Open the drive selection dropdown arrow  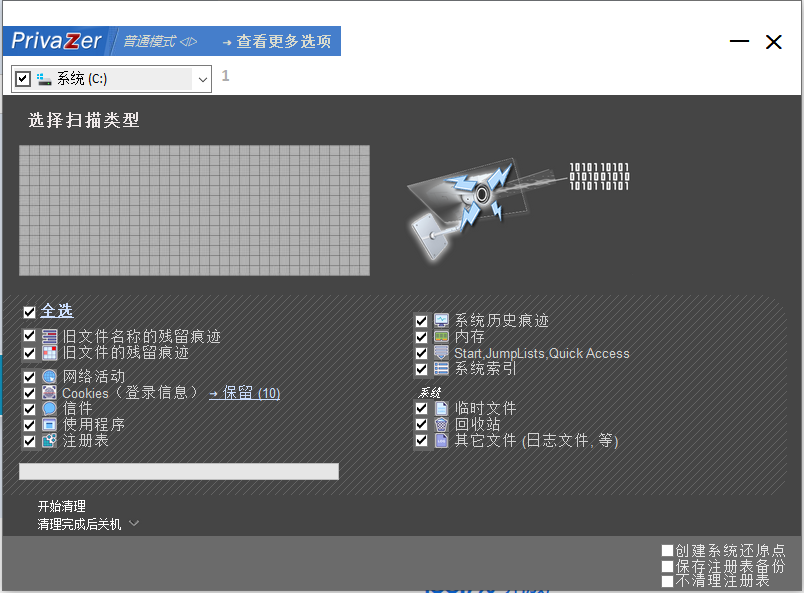[203, 80]
